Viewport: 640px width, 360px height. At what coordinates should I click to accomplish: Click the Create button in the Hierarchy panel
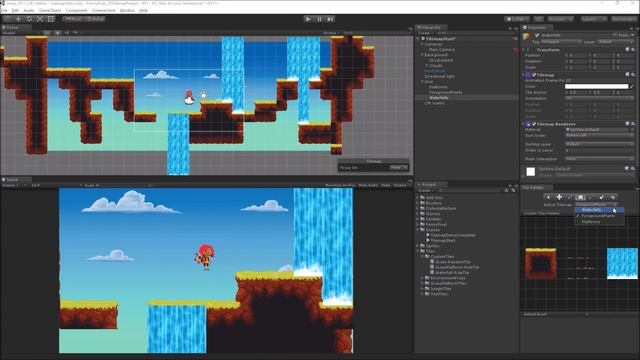(x=425, y=33)
